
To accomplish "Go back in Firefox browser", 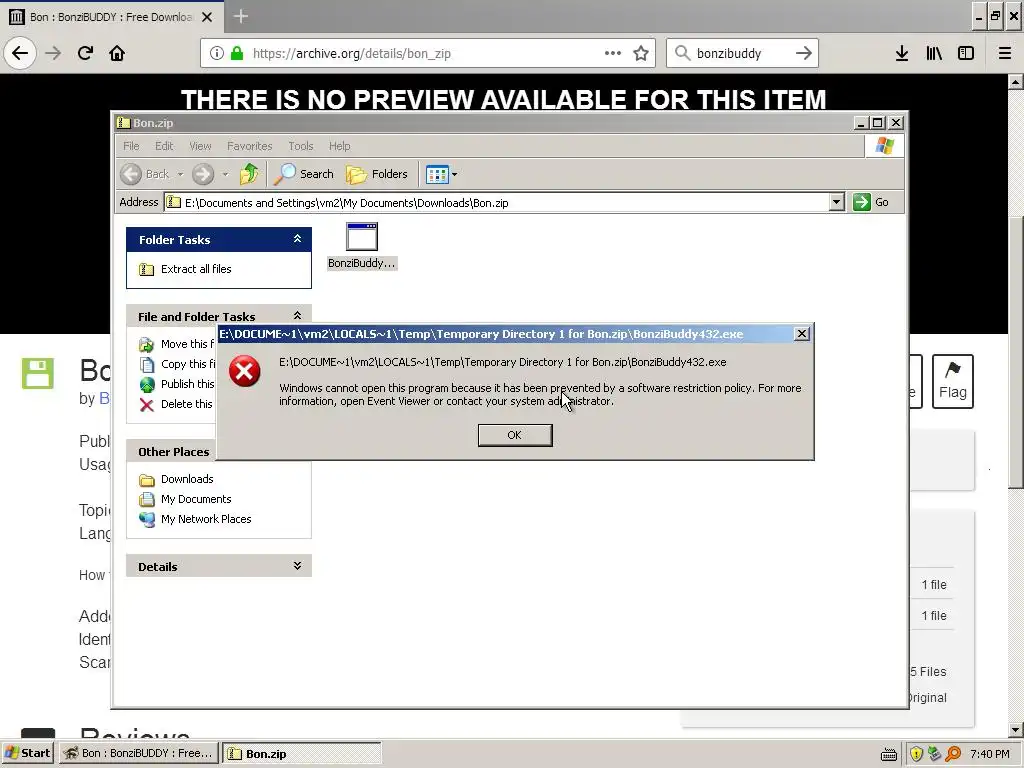I will click(x=20, y=53).
